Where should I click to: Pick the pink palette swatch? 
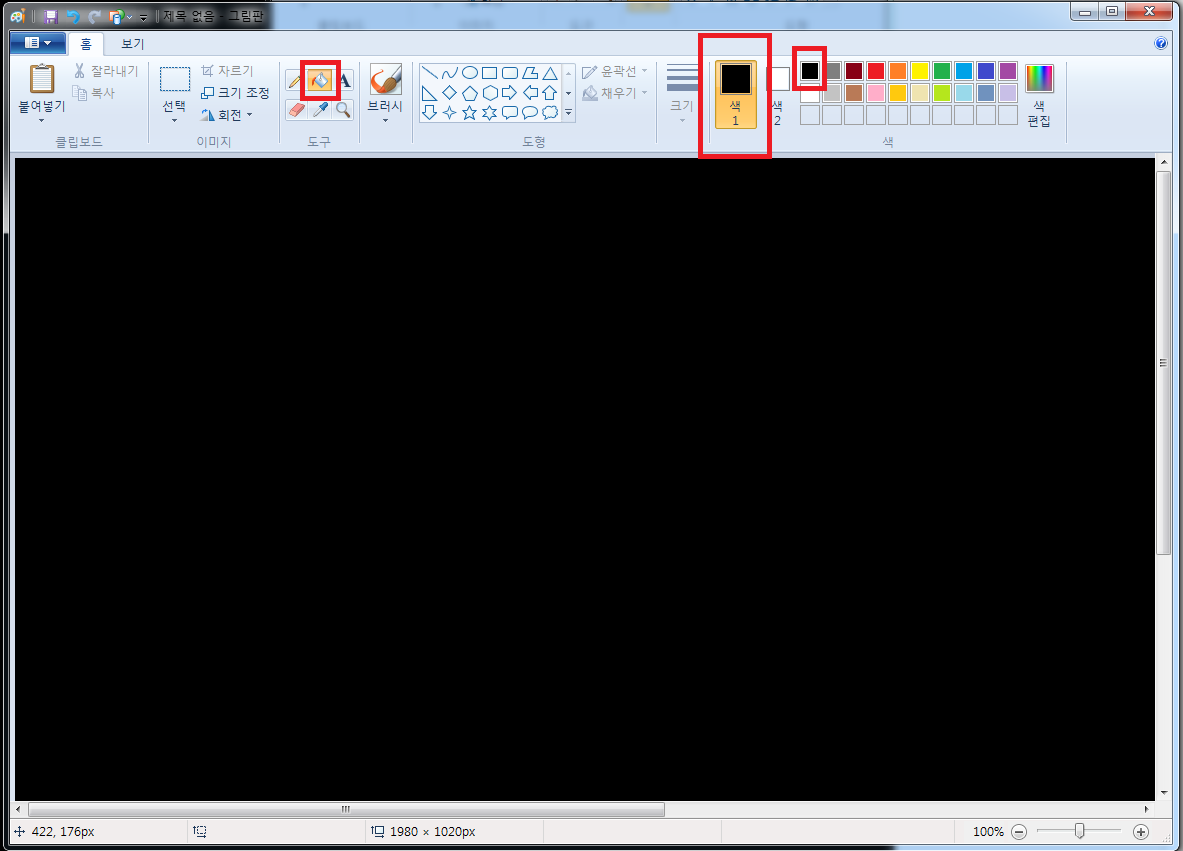876,93
